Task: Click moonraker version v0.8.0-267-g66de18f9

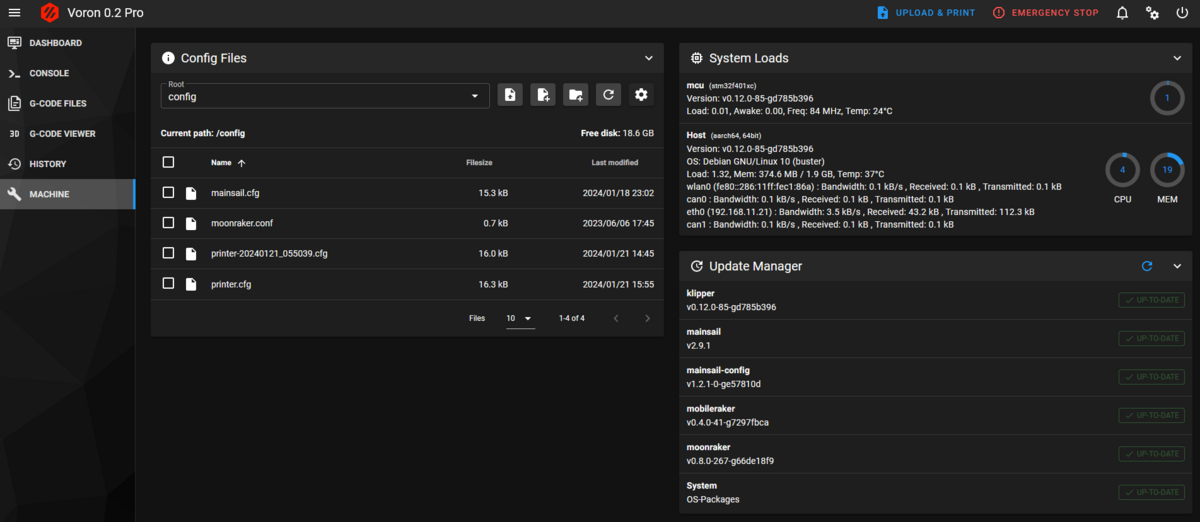Action: point(730,461)
